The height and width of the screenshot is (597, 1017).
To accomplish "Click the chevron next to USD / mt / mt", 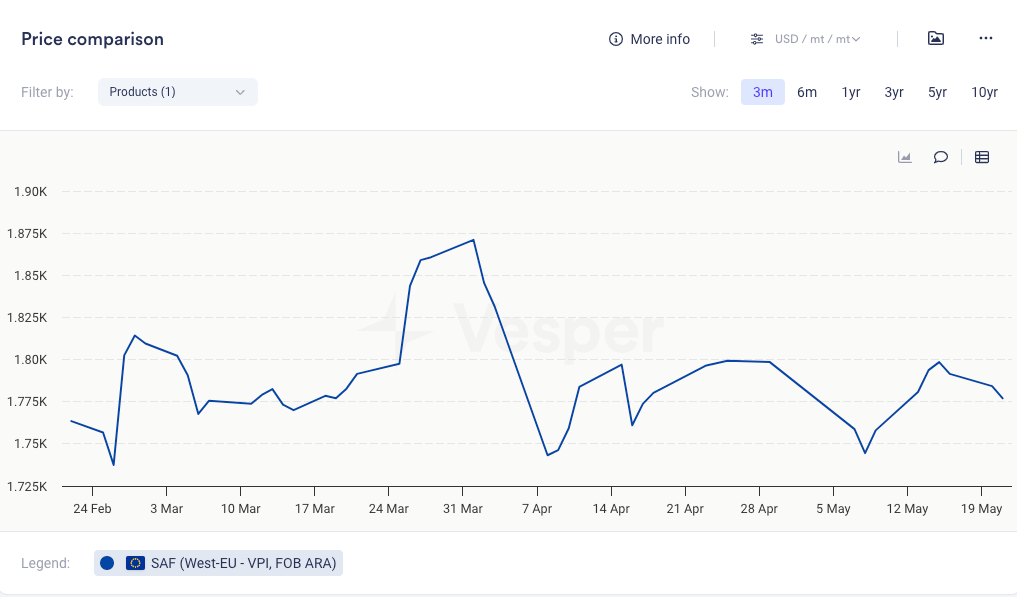I will point(856,40).
